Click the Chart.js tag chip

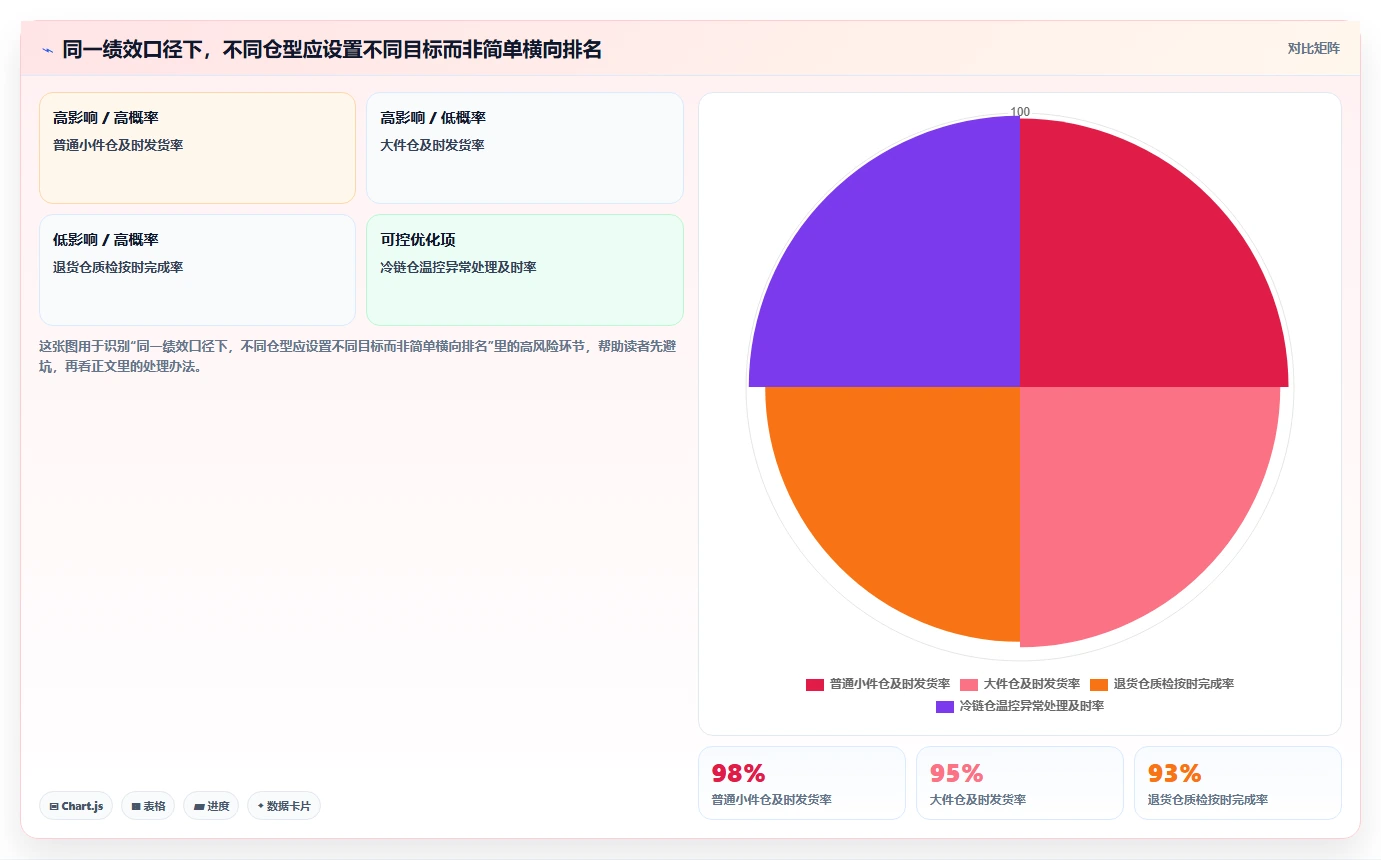pos(76,806)
